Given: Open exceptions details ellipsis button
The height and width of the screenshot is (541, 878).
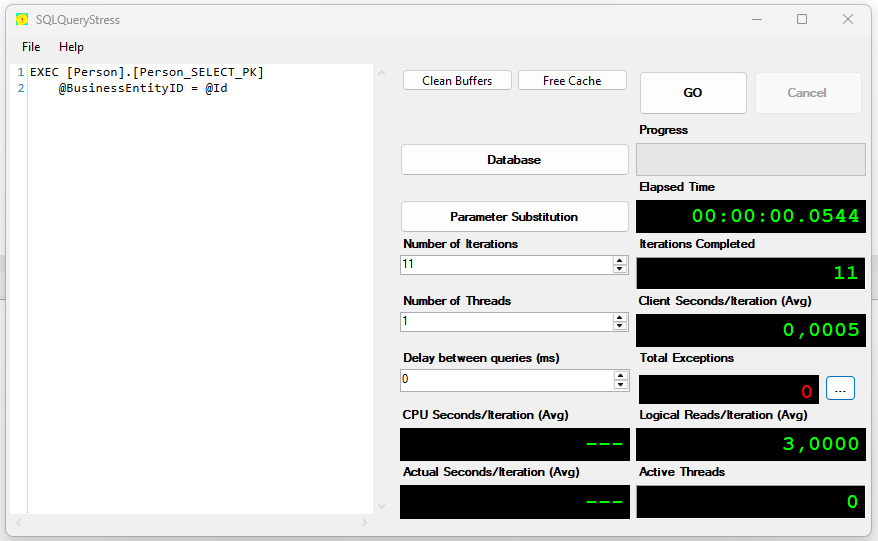Looking at the screenshot, I should 840,389.
